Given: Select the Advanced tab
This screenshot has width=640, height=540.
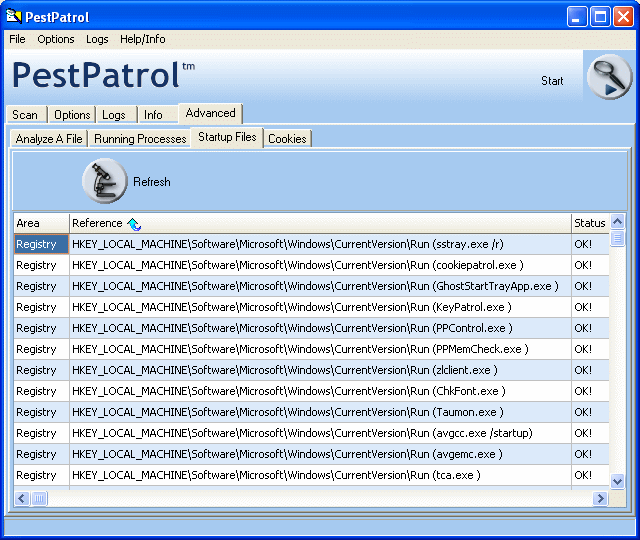Looking at the screenshot, I should pos(211,113).
